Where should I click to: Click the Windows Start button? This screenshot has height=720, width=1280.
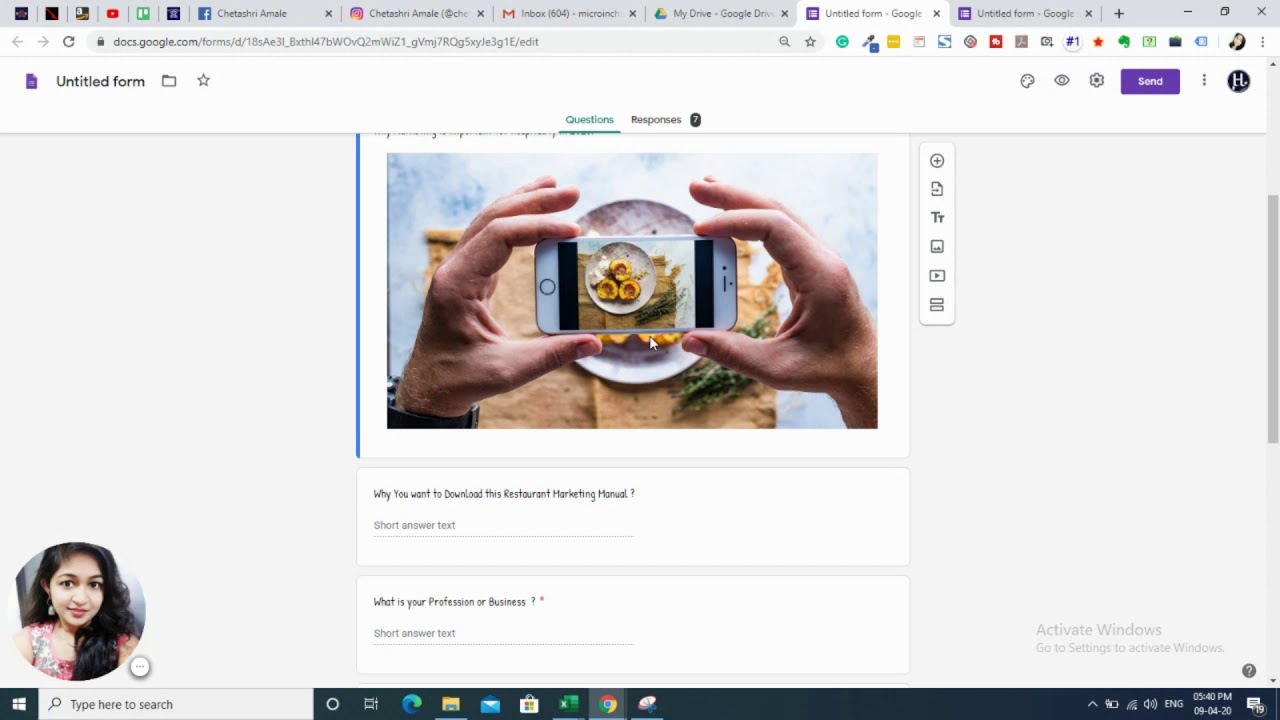(x=19, y=704)
